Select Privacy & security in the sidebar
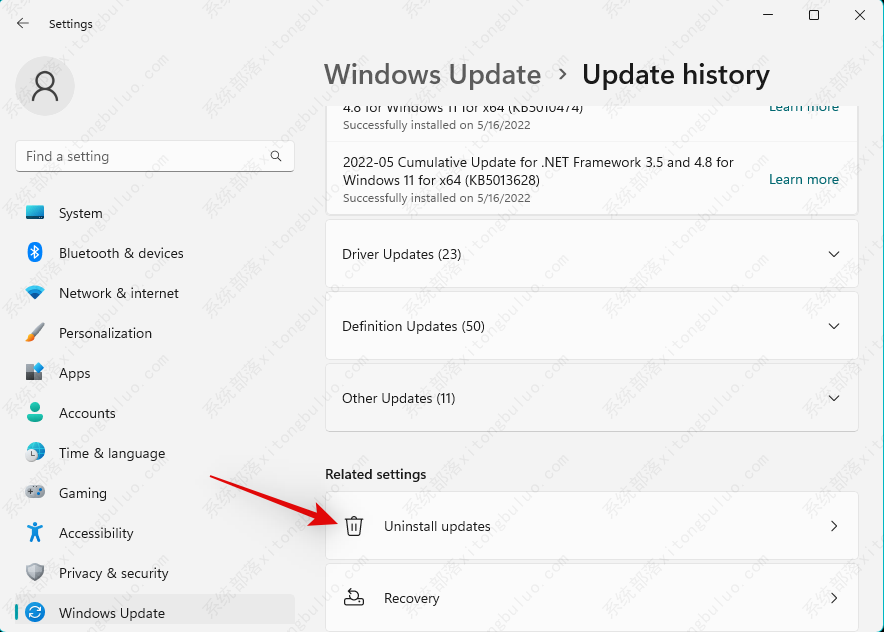Viewport: 884px width, 632px height. tap(113, 573)
